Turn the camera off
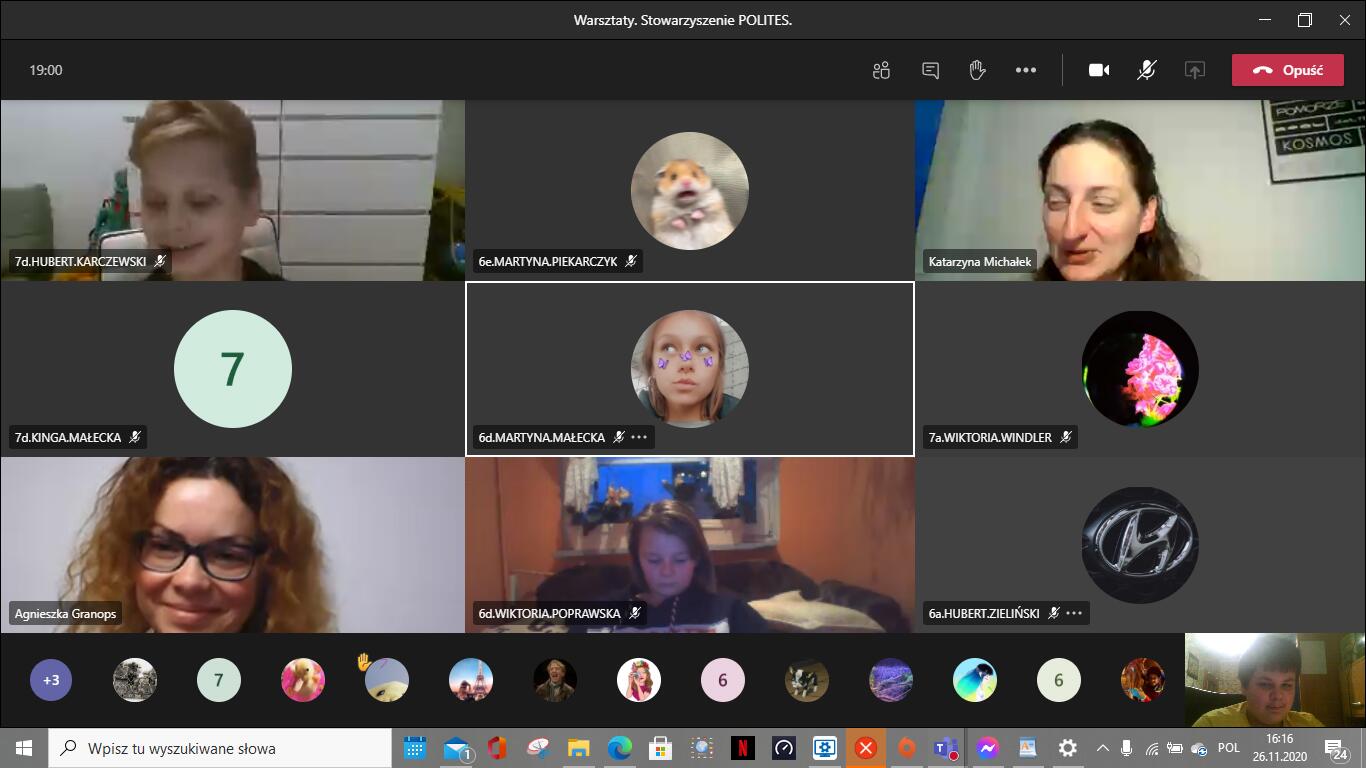 pos(1099,70)
